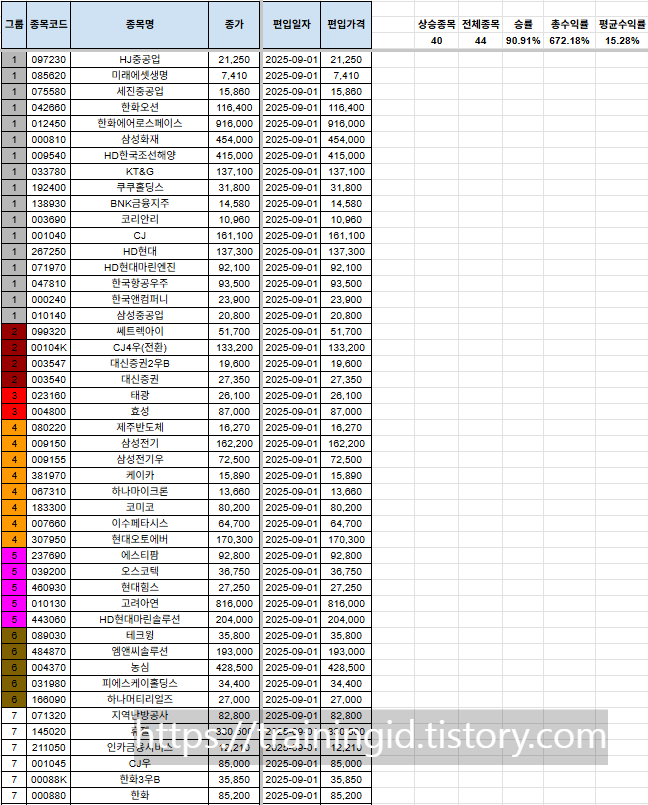Select the stock code cell 097230

(x=48, y=60)
